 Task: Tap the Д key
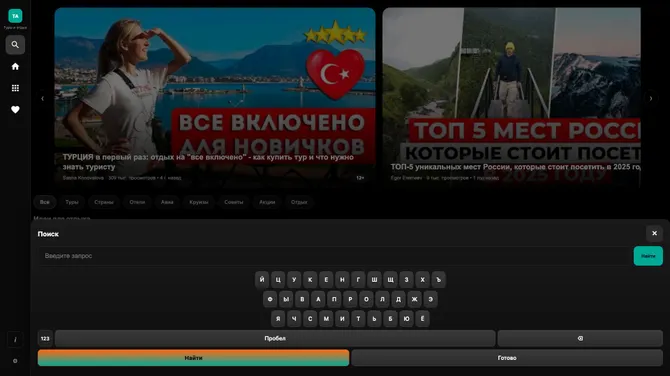(398, 300)
